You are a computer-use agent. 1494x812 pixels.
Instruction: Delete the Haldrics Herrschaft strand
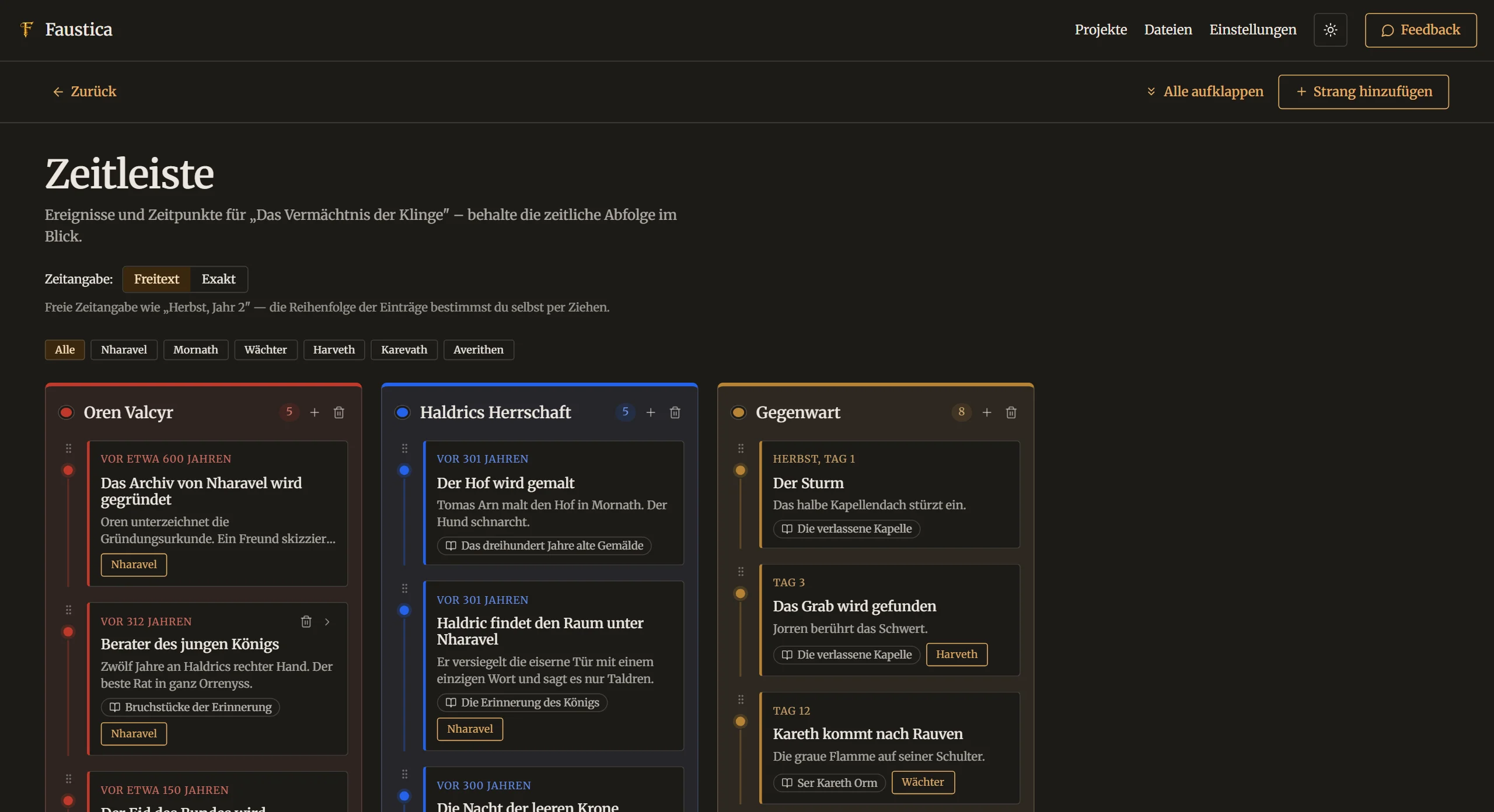[x=675, y=412]
